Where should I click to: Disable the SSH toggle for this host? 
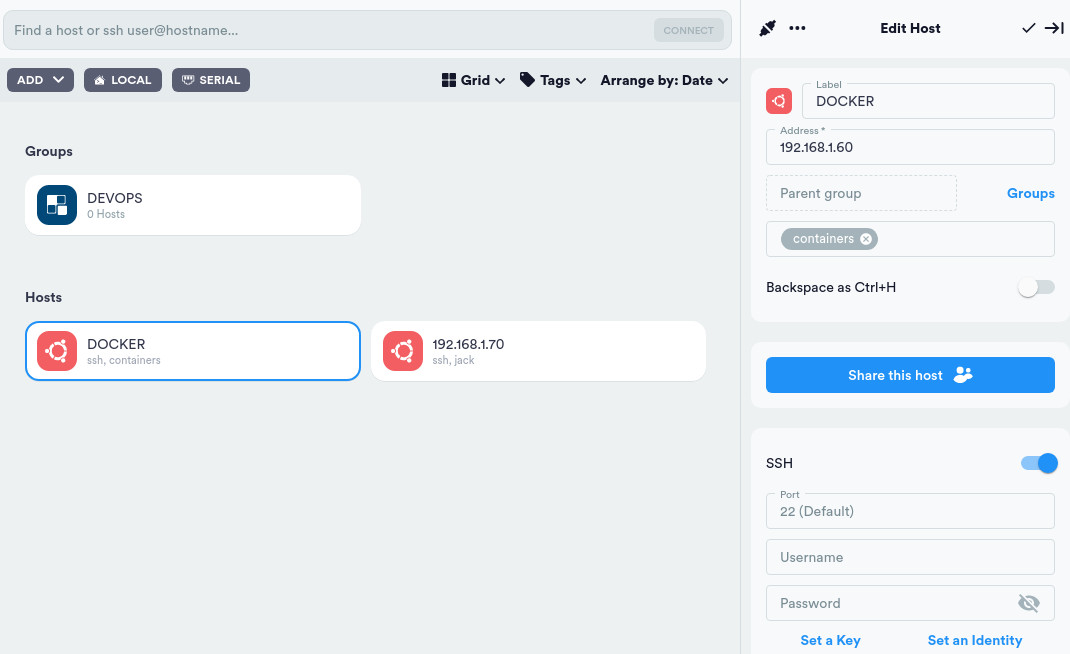1036,463
